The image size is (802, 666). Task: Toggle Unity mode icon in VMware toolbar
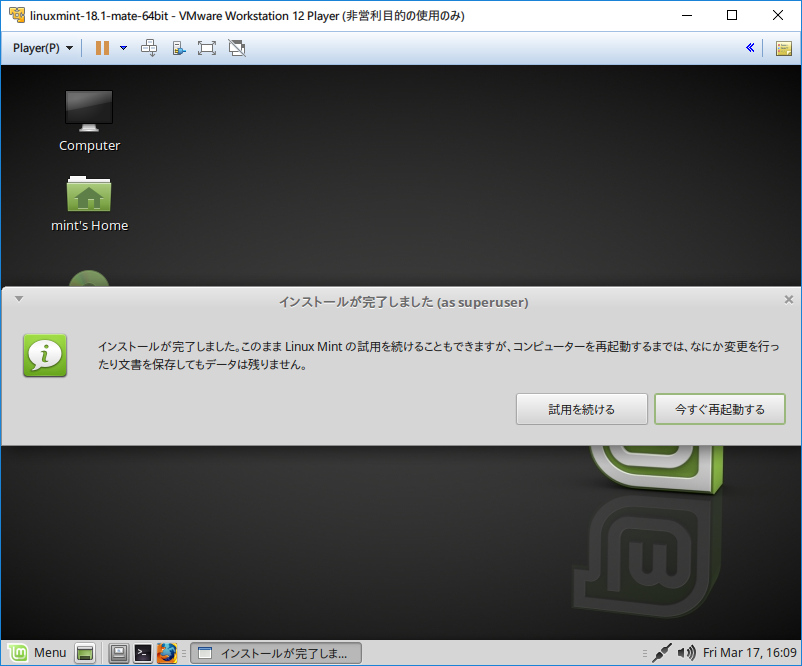pyautogui.click(x=237, y=48)
